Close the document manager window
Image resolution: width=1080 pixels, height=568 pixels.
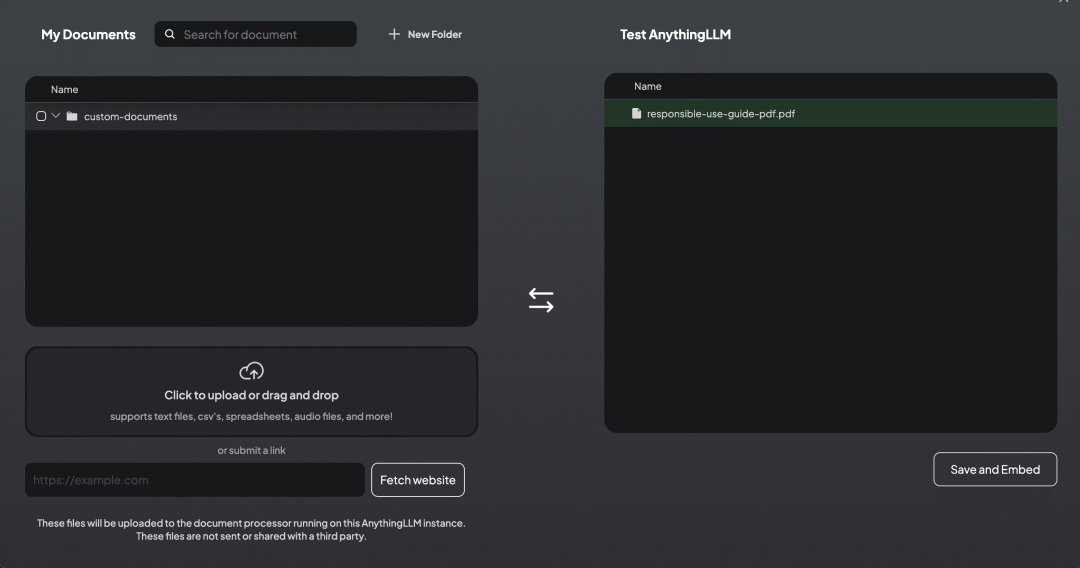1063,1
